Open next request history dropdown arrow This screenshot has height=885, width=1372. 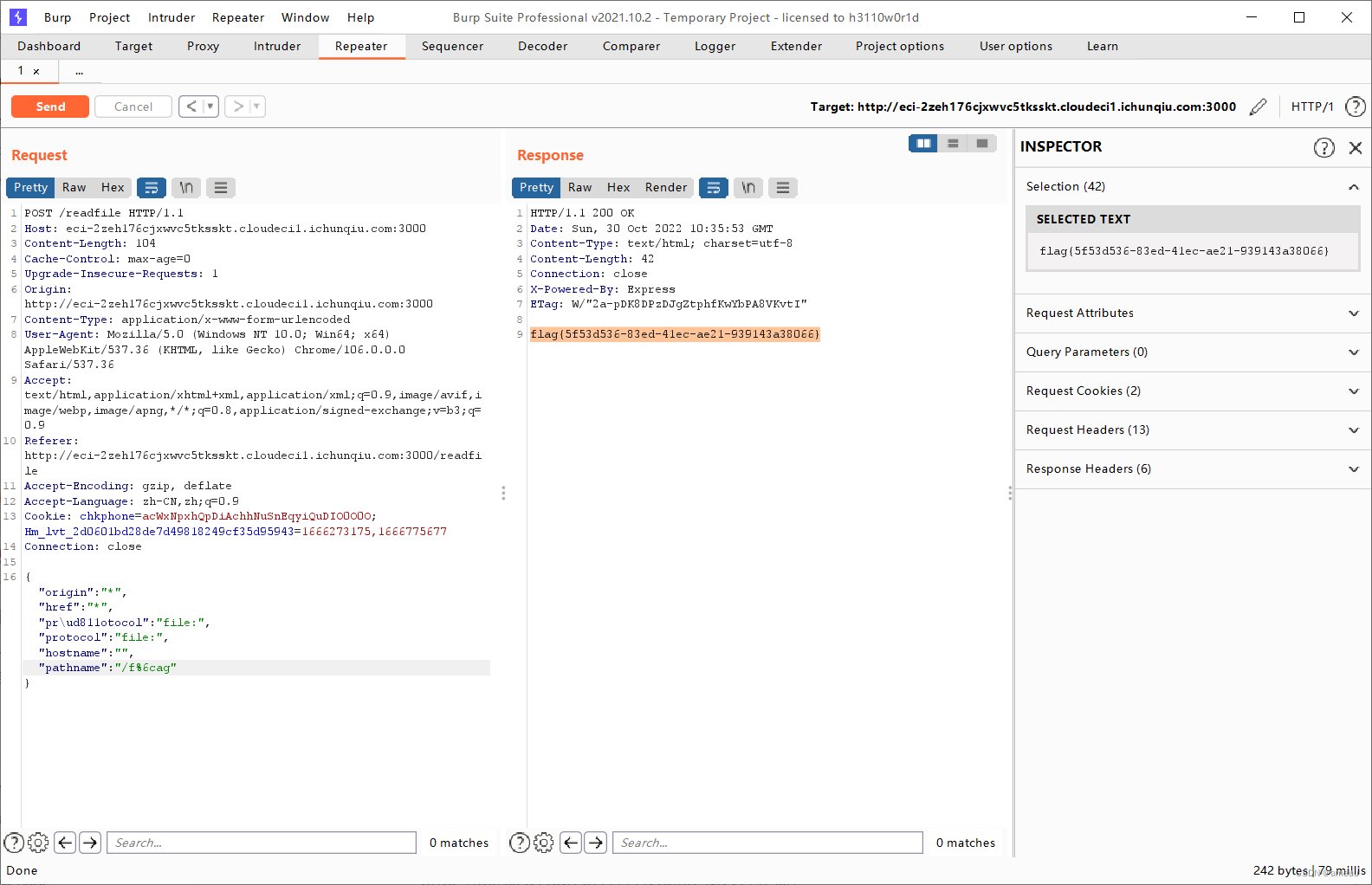coord(257,107)
